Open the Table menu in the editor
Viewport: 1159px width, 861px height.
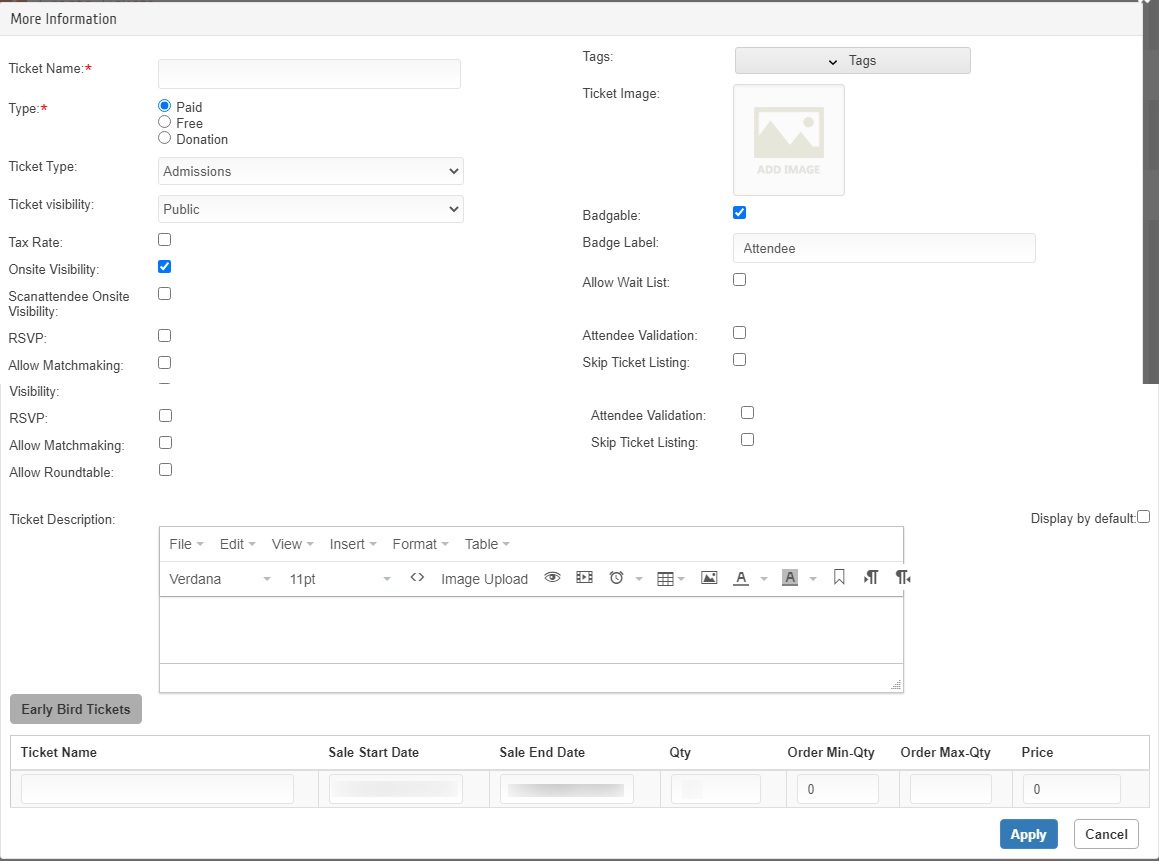(x=487, y=544)
